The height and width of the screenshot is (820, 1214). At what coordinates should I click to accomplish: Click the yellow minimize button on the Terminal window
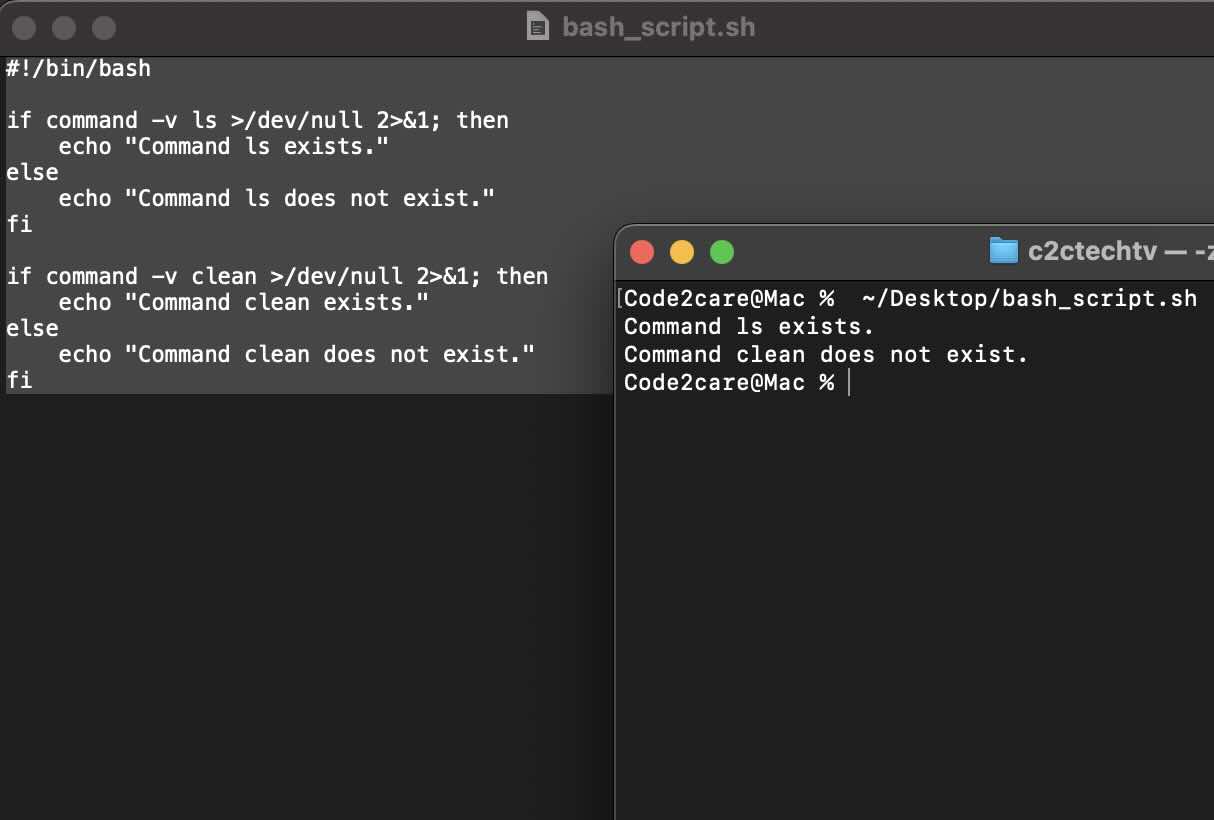[682, 252]
